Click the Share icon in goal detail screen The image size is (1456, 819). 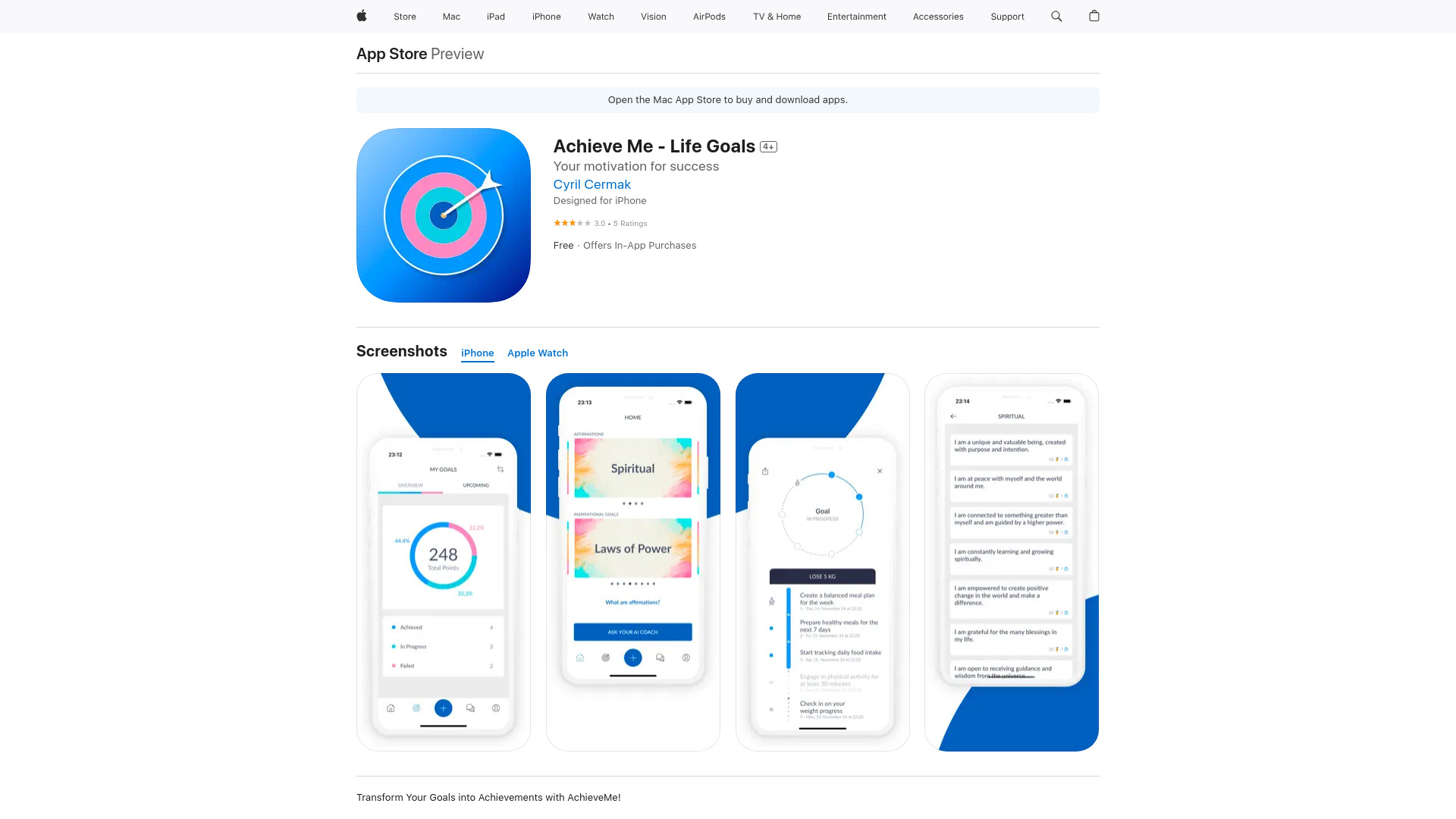[765, 471]
